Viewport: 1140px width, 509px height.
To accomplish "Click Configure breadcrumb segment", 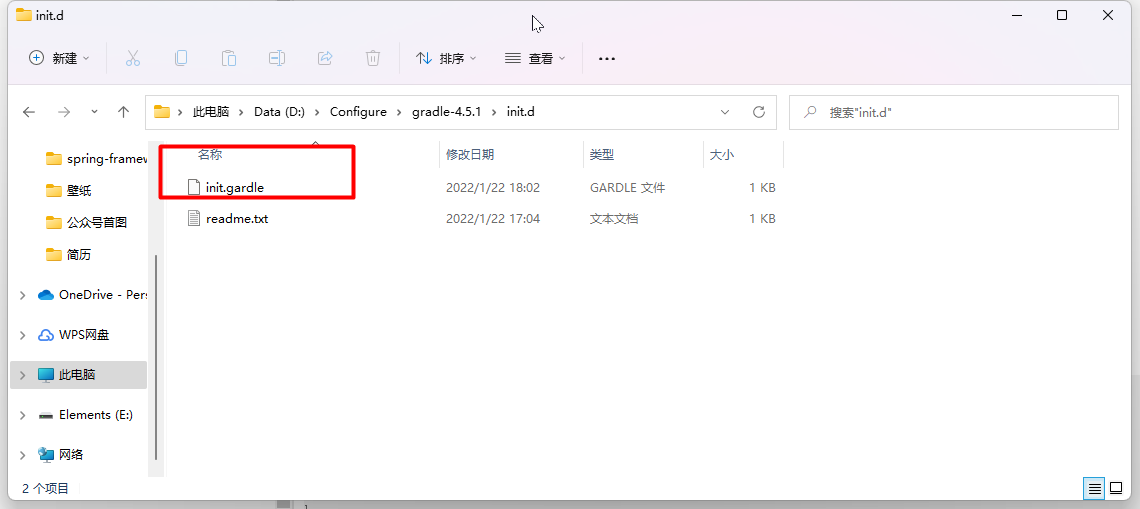I will point(358,112).
